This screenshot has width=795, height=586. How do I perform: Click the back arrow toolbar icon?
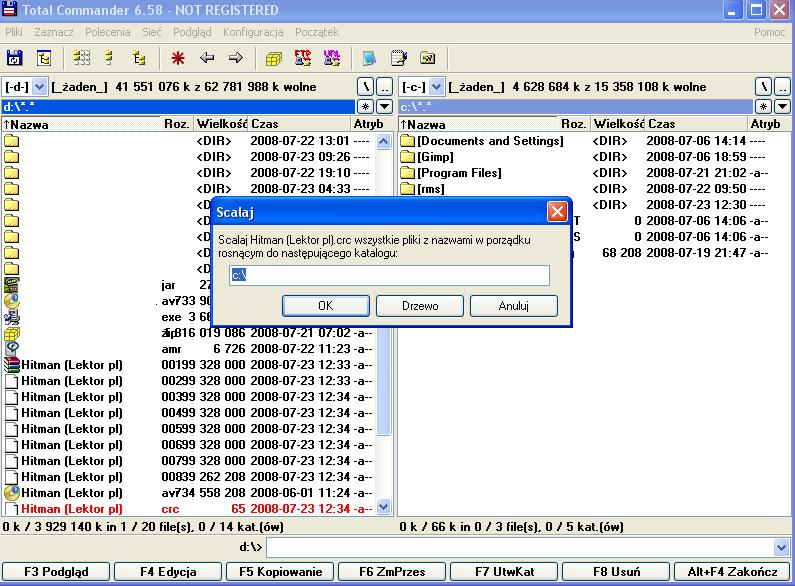click(x=207, y=58)
